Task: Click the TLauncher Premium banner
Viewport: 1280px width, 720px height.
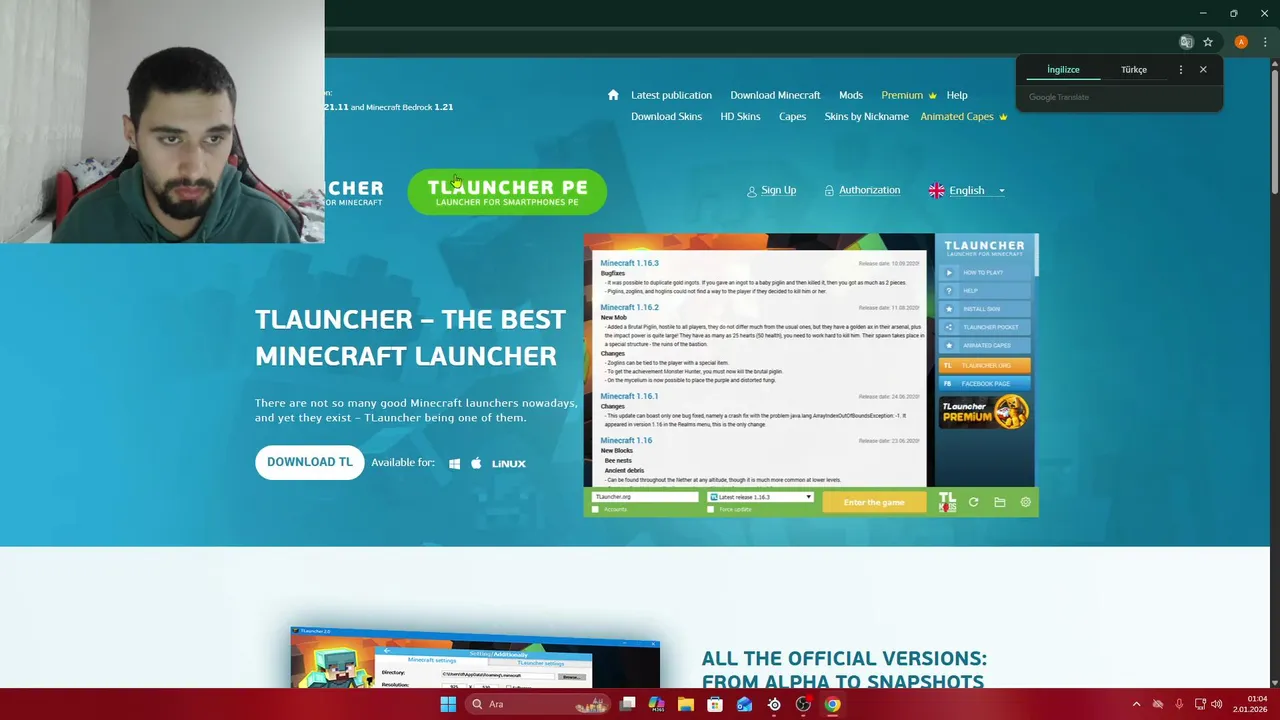Action: 984,412
